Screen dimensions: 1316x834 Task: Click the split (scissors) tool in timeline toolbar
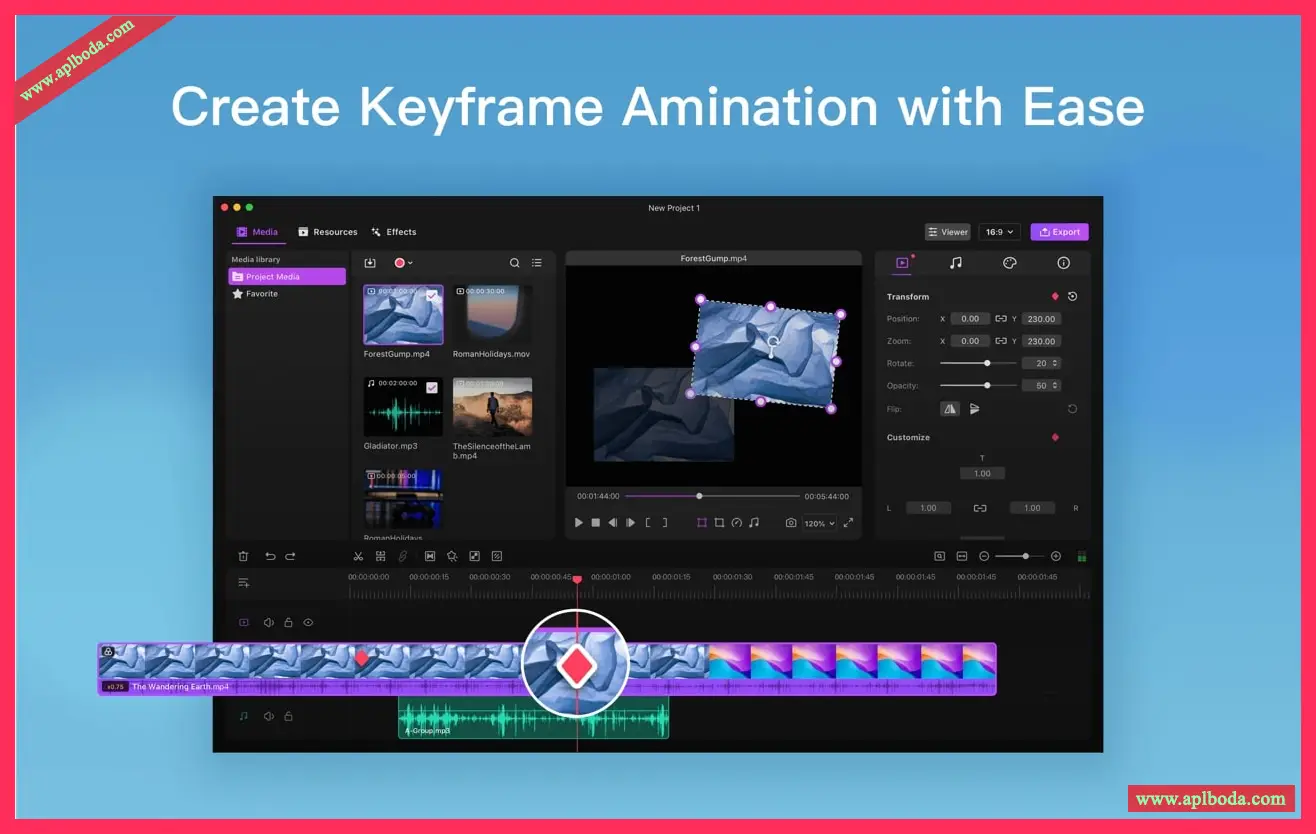(x=359, y=556)
